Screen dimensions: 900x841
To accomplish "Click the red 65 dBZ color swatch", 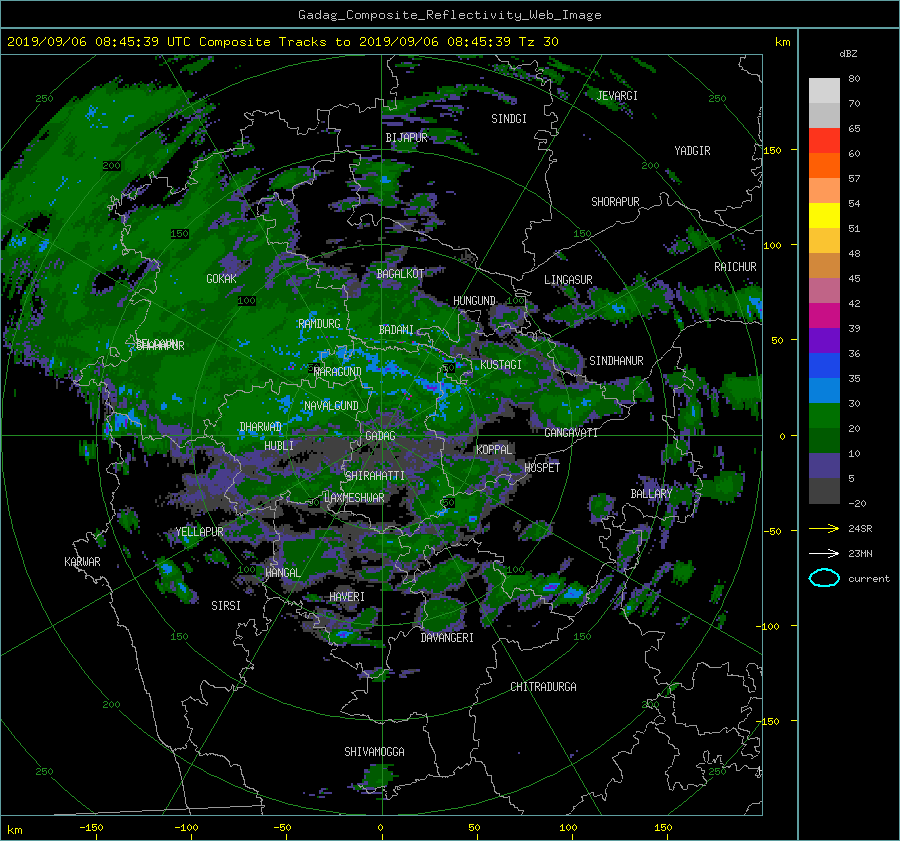I will tap(824, 140).
